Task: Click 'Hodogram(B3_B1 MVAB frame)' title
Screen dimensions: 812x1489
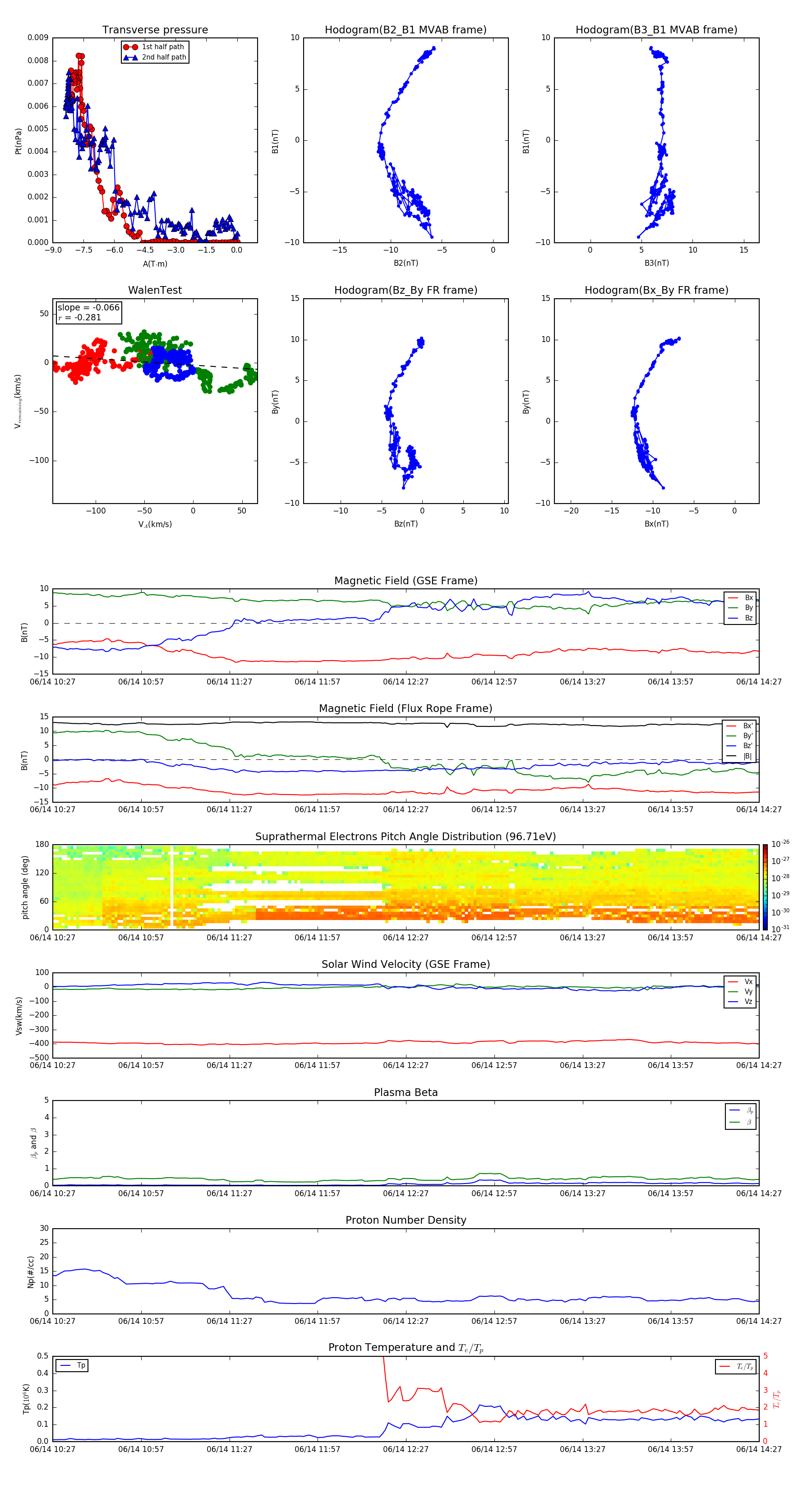Action: [x=656, y=30]
